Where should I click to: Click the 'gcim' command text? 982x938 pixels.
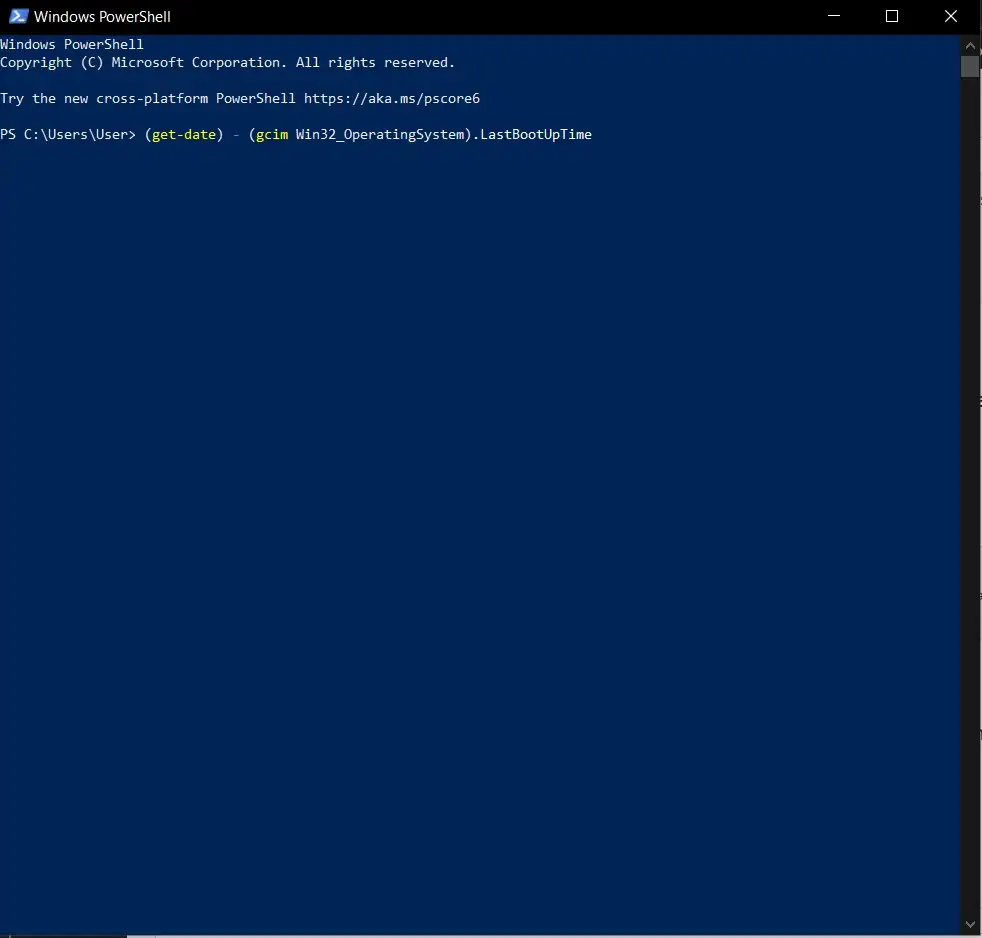(272, 135)
